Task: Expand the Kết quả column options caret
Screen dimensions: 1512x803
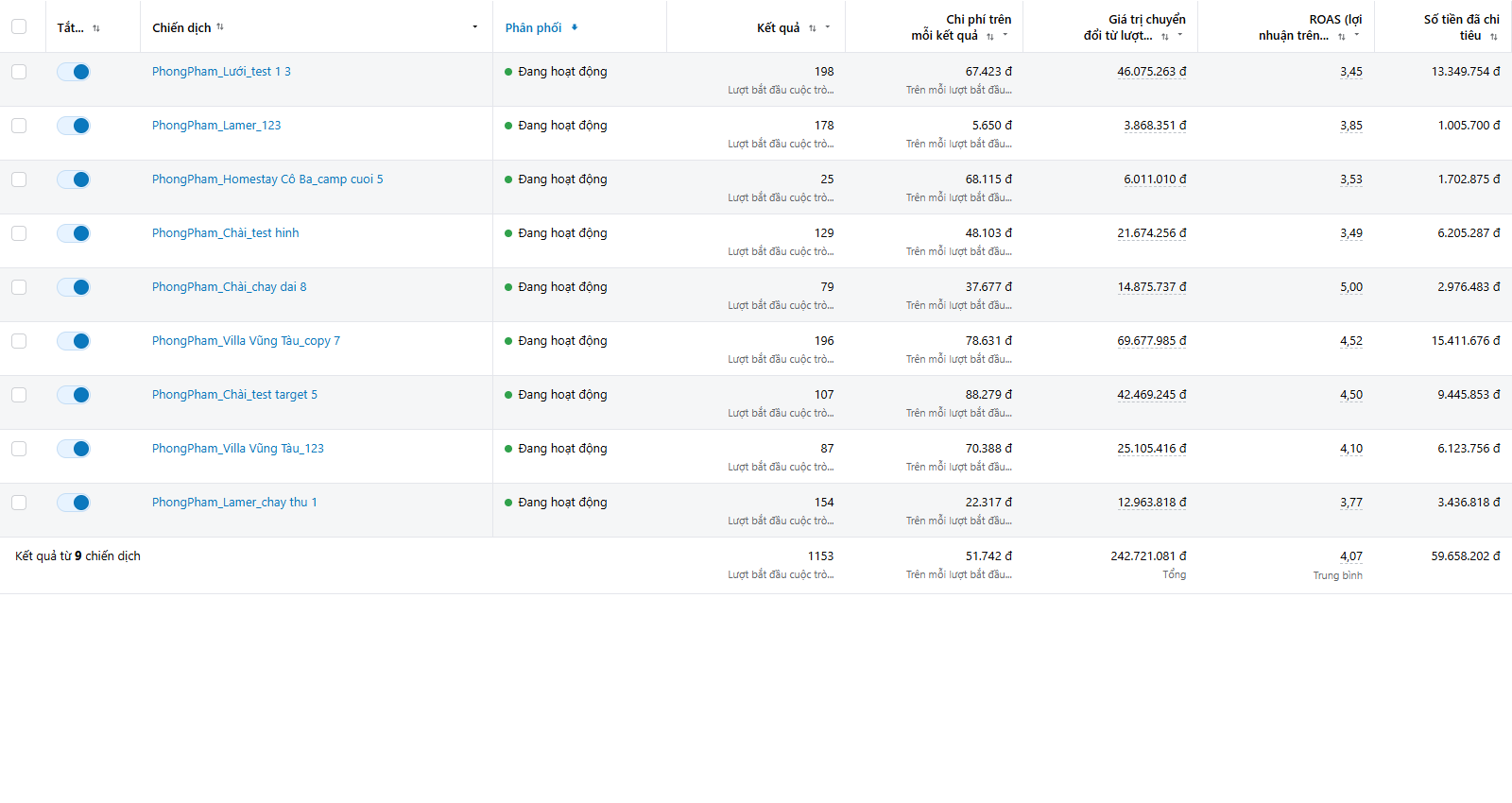Action: (828, 26)
